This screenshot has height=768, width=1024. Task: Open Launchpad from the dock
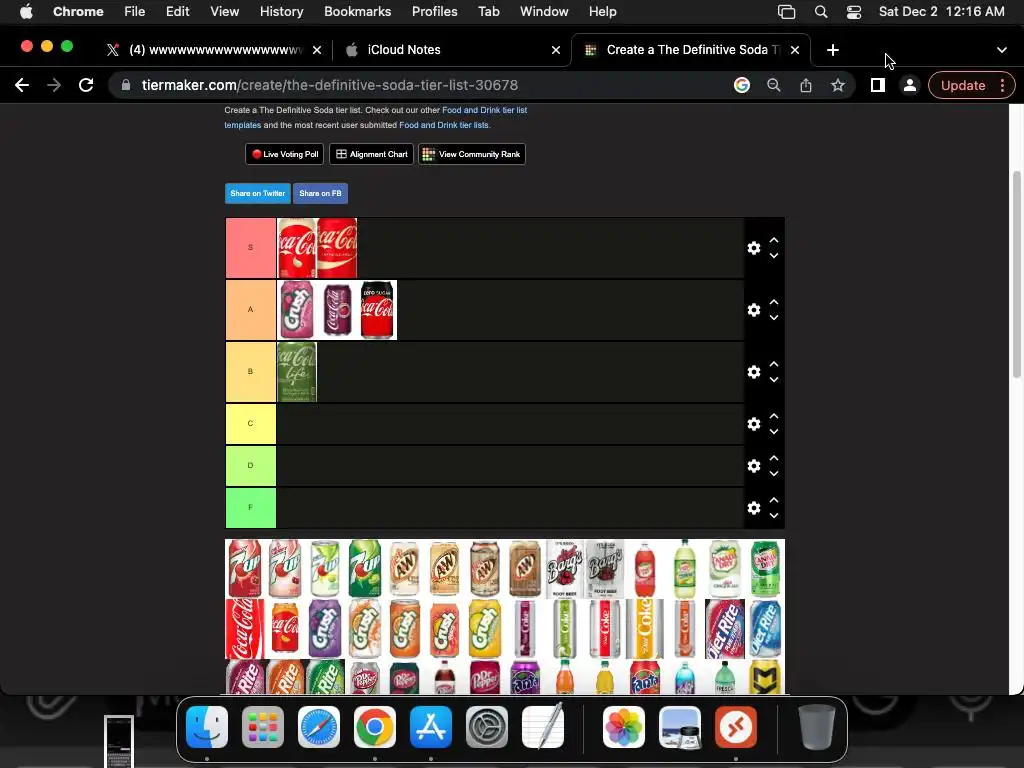click(x=263, y=727)
